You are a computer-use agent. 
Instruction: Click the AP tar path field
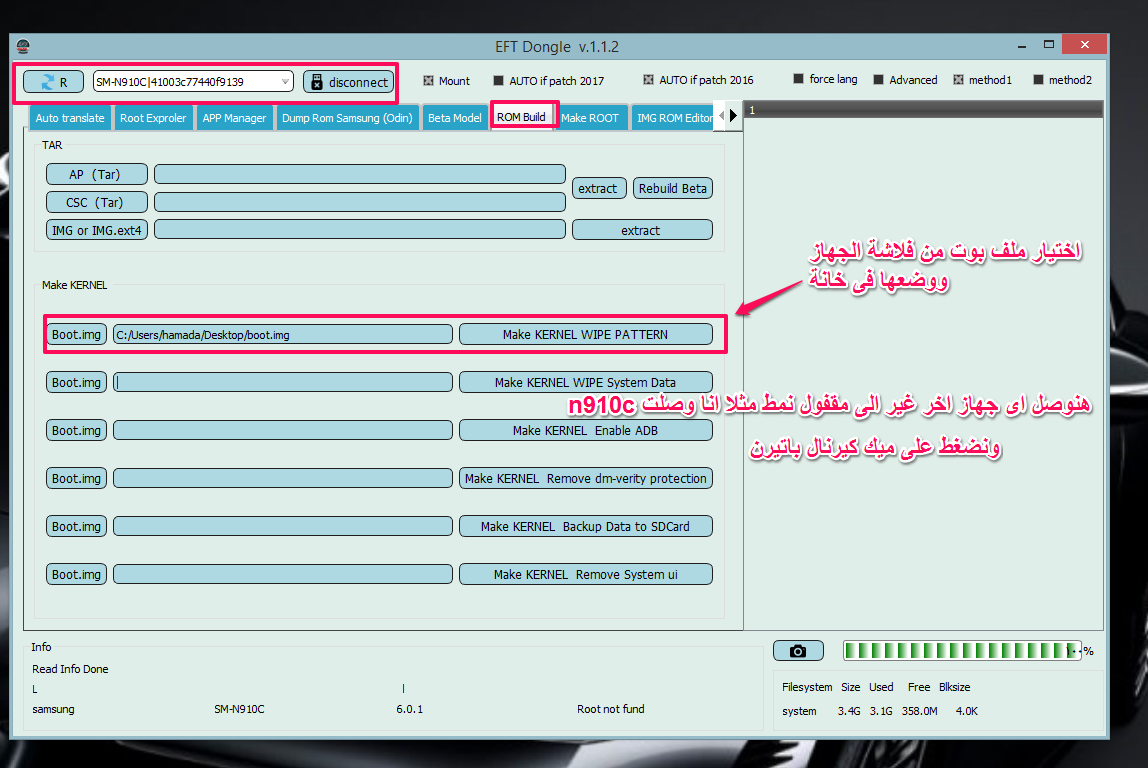click(x=359, y=174)
